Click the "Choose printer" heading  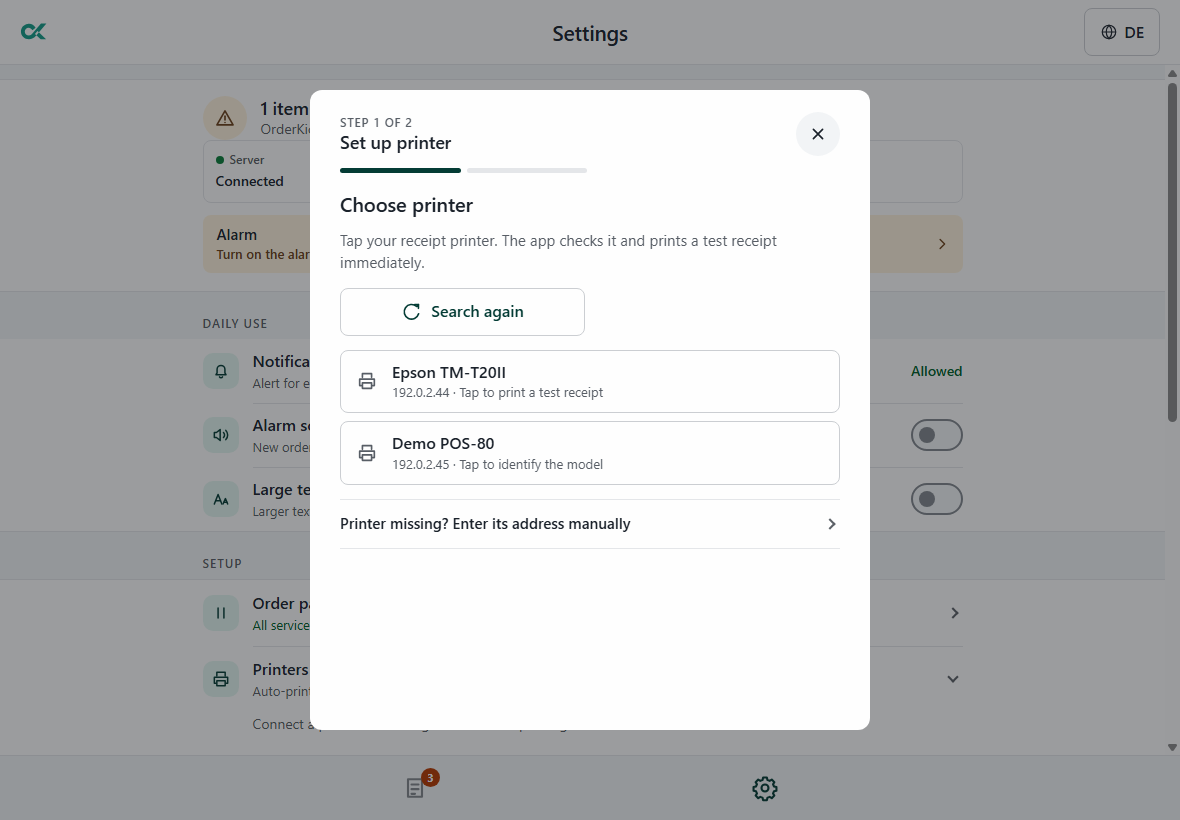(406, 205)
